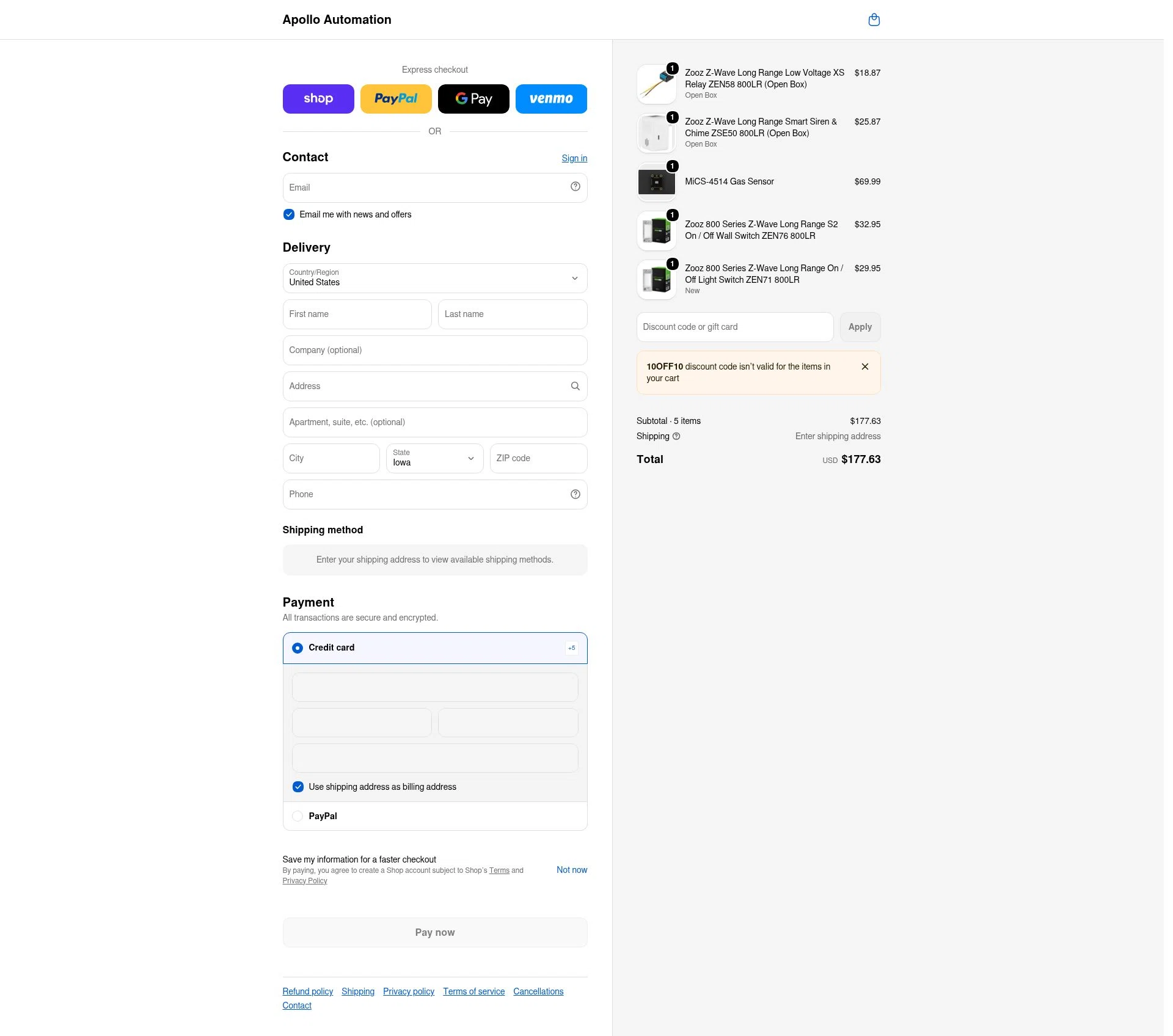
Task: Pay with Shop Pay express button
Action: 318,99
